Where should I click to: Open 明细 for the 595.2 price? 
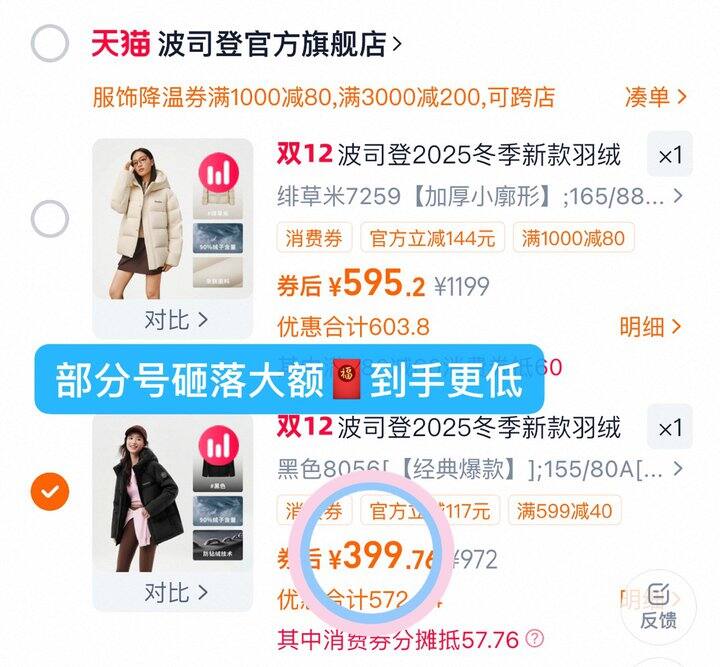(x=650, y=327)
